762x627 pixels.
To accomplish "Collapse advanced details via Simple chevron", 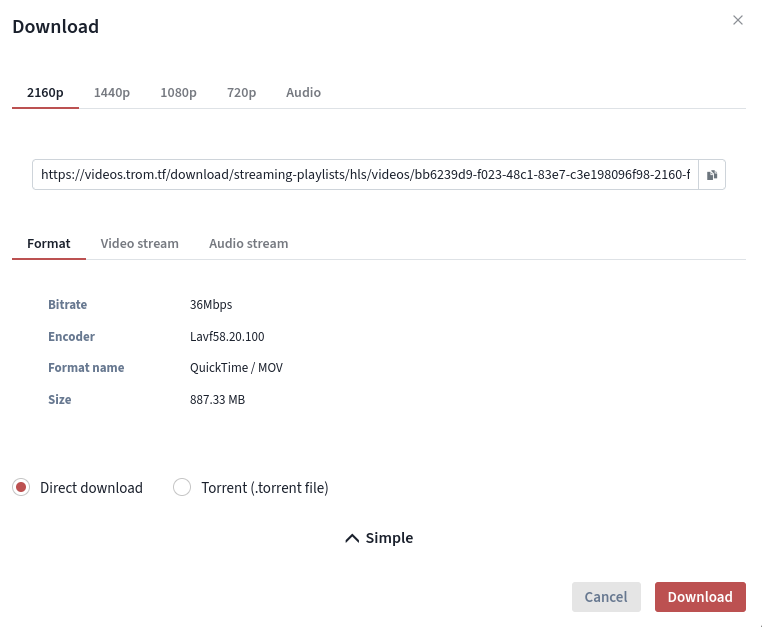I will (x=379, y=538).
